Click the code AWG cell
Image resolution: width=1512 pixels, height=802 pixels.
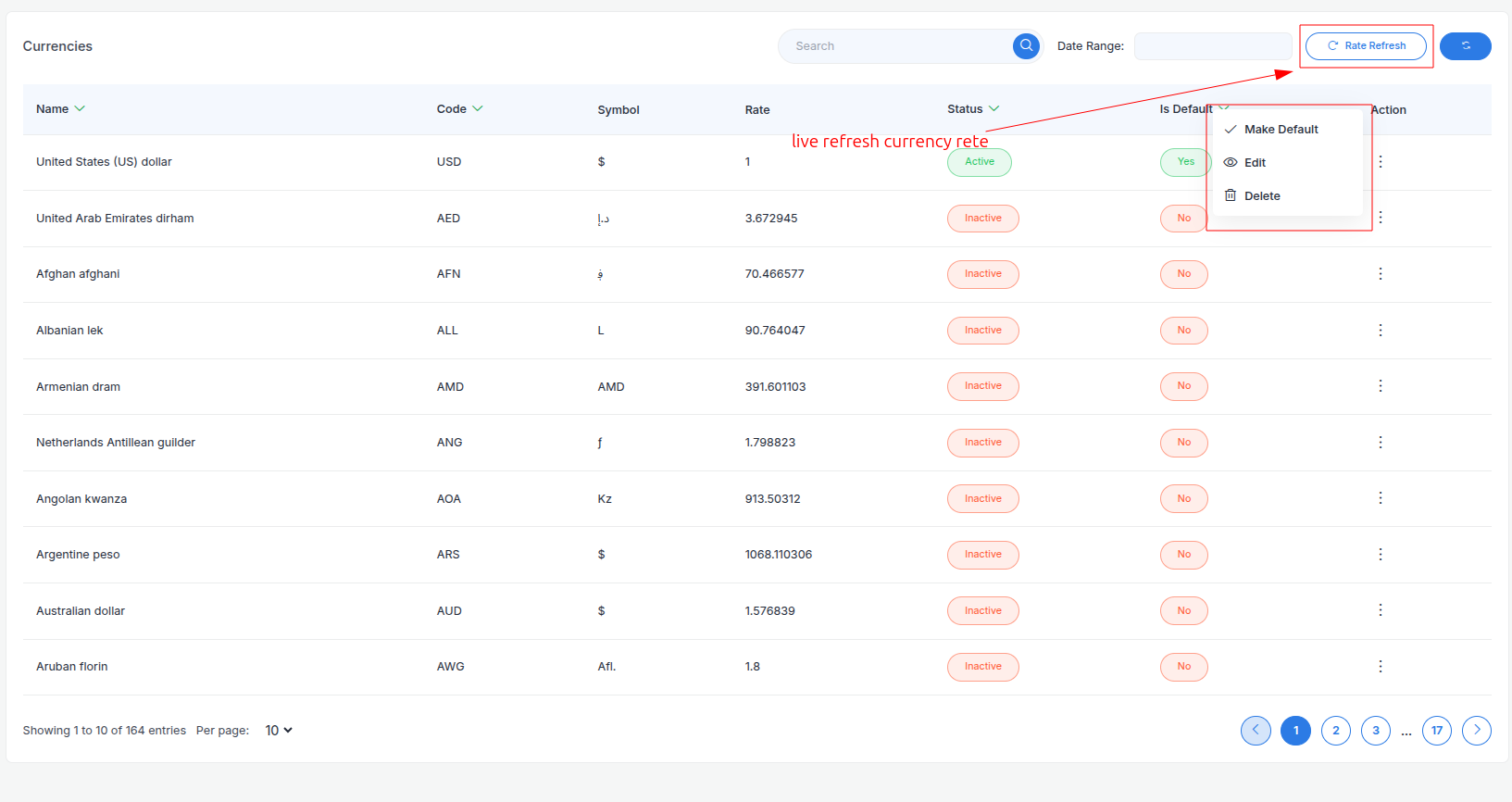click(451, 667)
